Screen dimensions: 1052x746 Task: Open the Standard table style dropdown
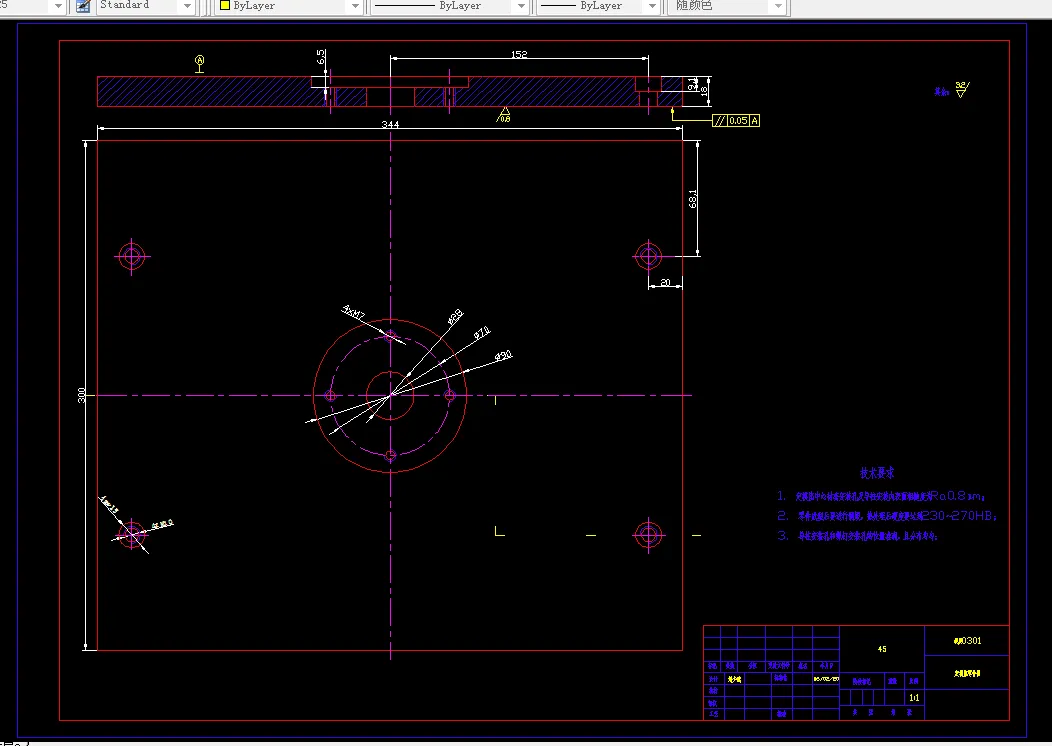point(188,6)
